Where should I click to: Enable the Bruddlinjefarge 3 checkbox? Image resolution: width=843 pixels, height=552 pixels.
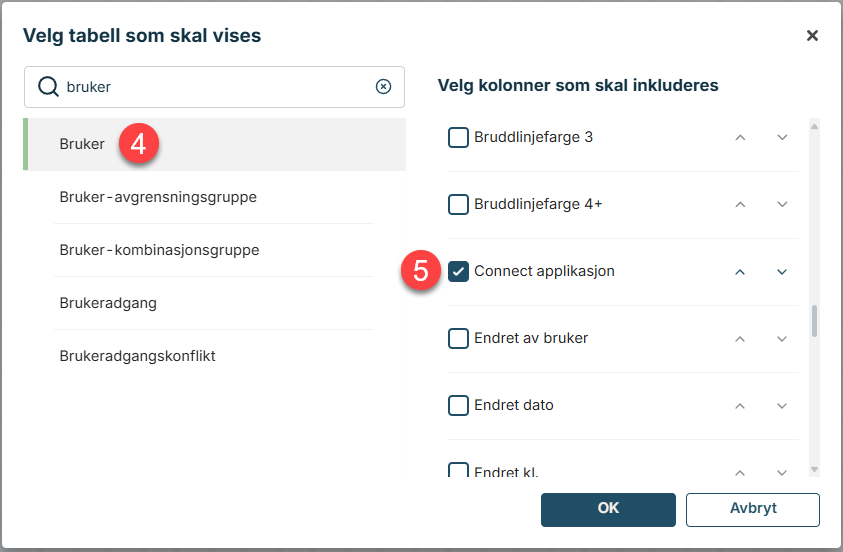click(x=458, y=137)
